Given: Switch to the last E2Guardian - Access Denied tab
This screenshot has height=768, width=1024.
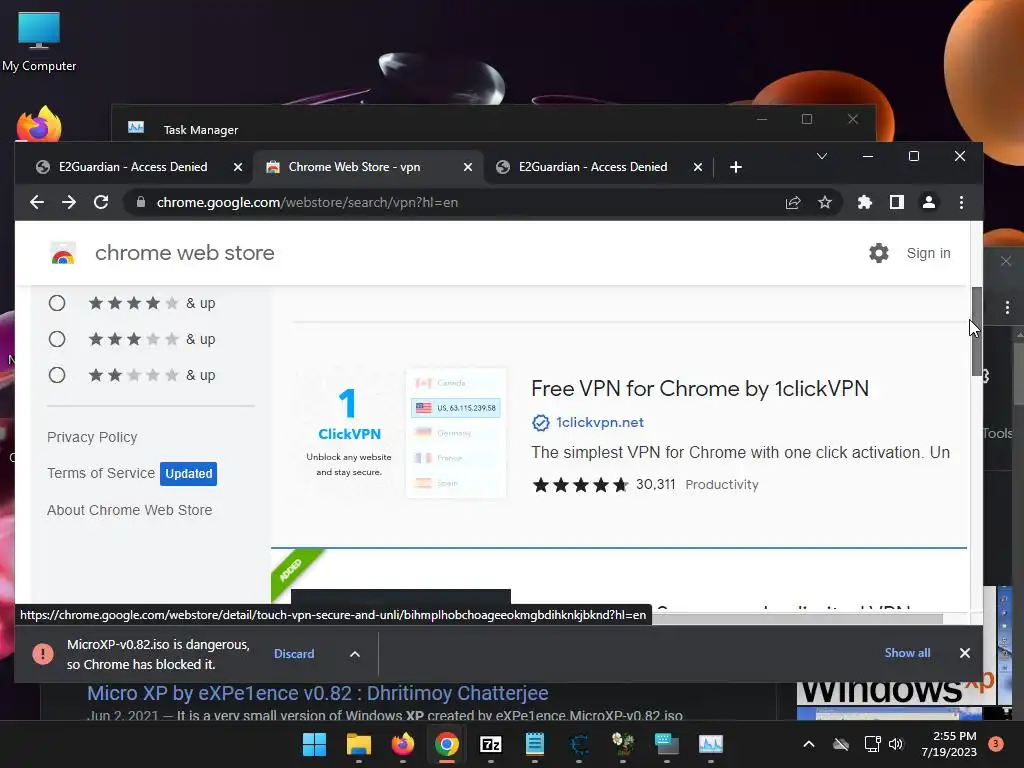Looking at the screenshot, I should pyautogui.click(x=593, y=167).
